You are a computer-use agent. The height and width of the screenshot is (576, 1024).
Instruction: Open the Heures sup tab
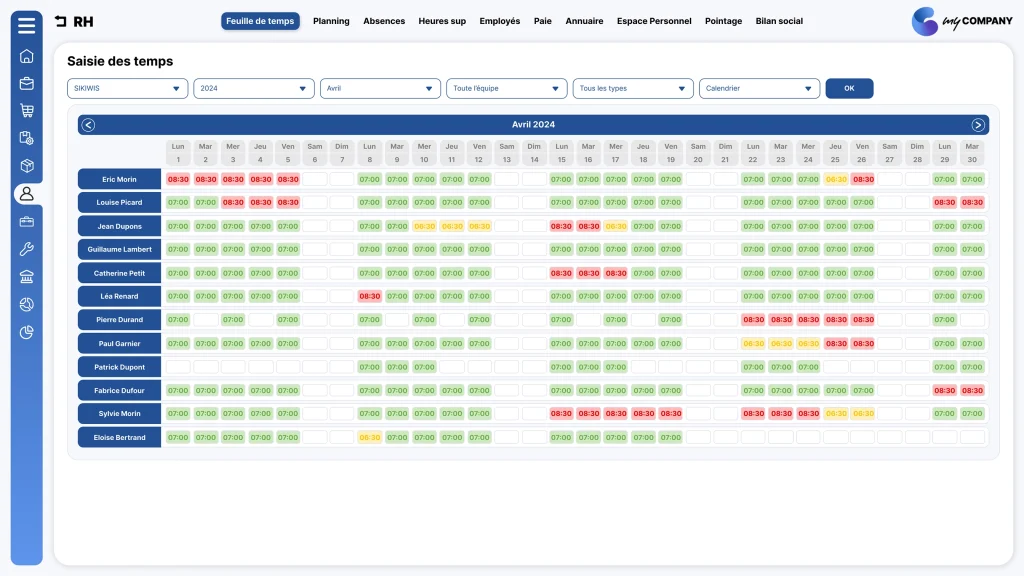point(442,21)
